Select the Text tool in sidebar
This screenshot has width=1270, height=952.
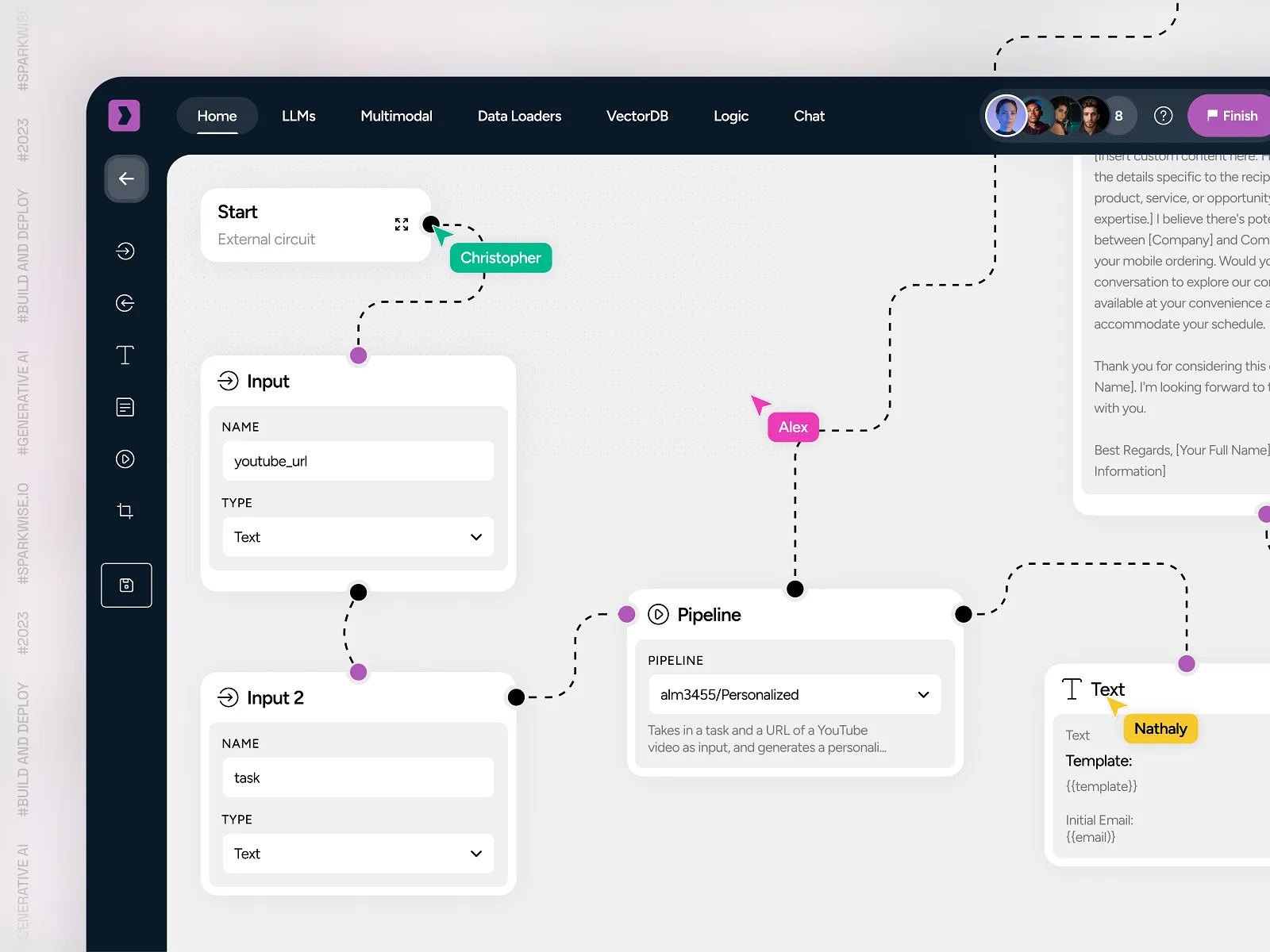(125, 355)
